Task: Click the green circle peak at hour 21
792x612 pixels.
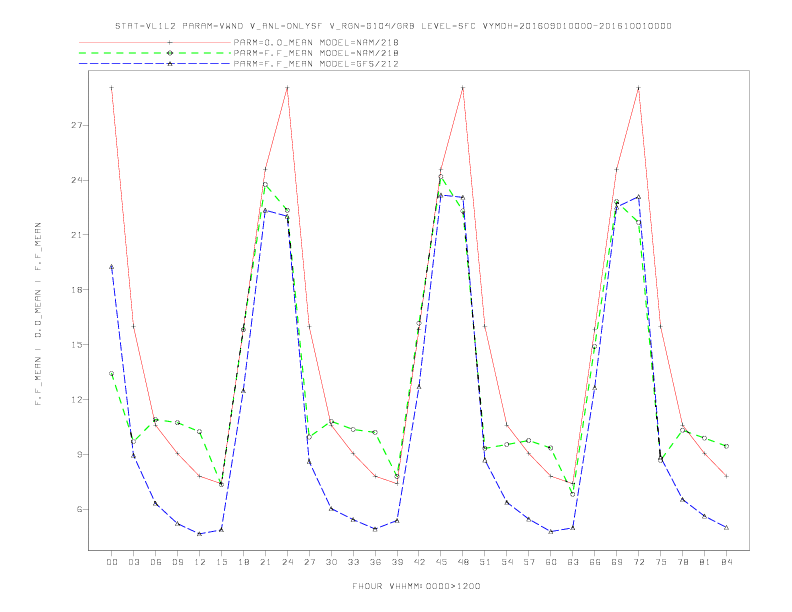Action: point(265,185)
